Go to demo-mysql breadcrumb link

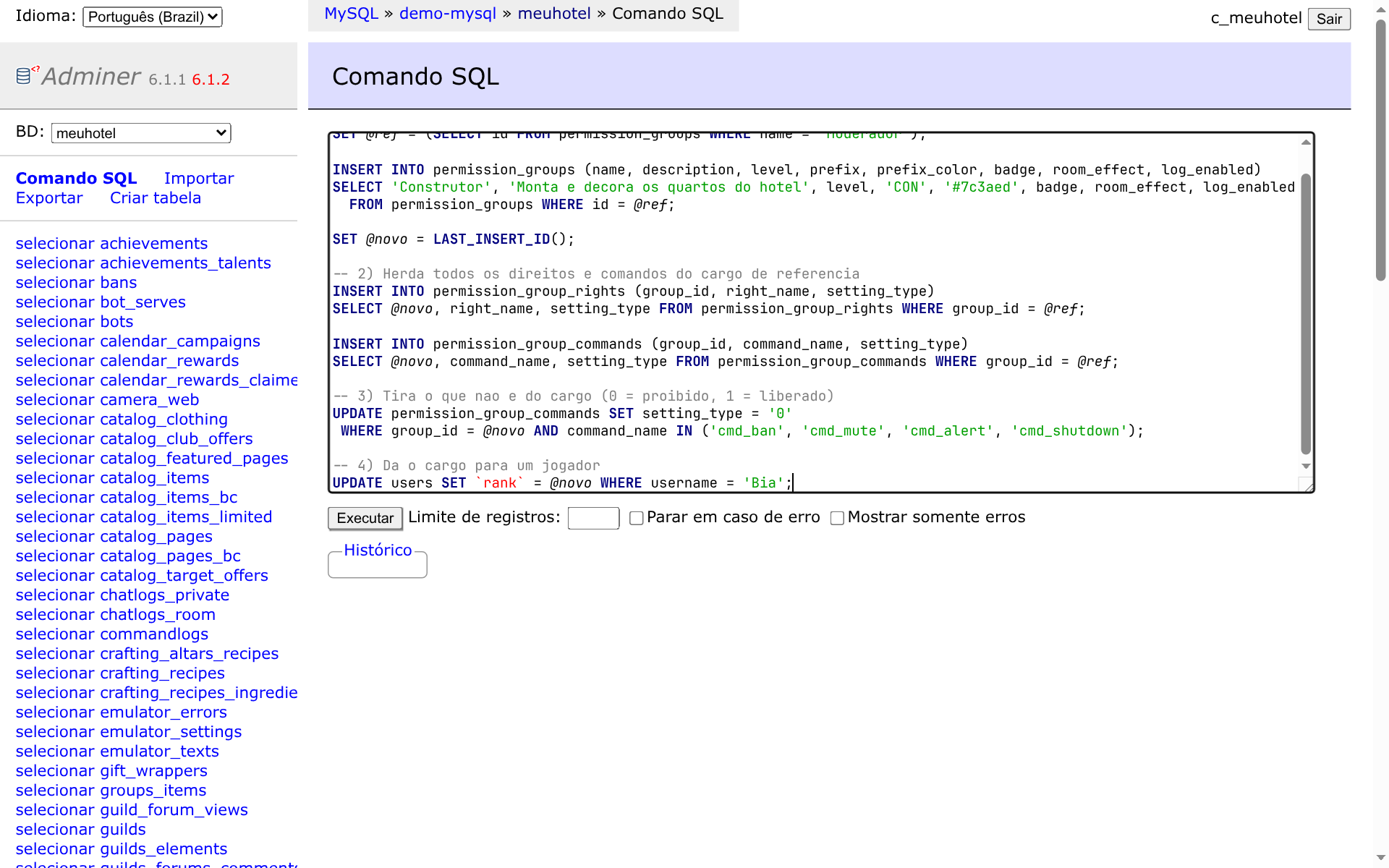point(448,14)
